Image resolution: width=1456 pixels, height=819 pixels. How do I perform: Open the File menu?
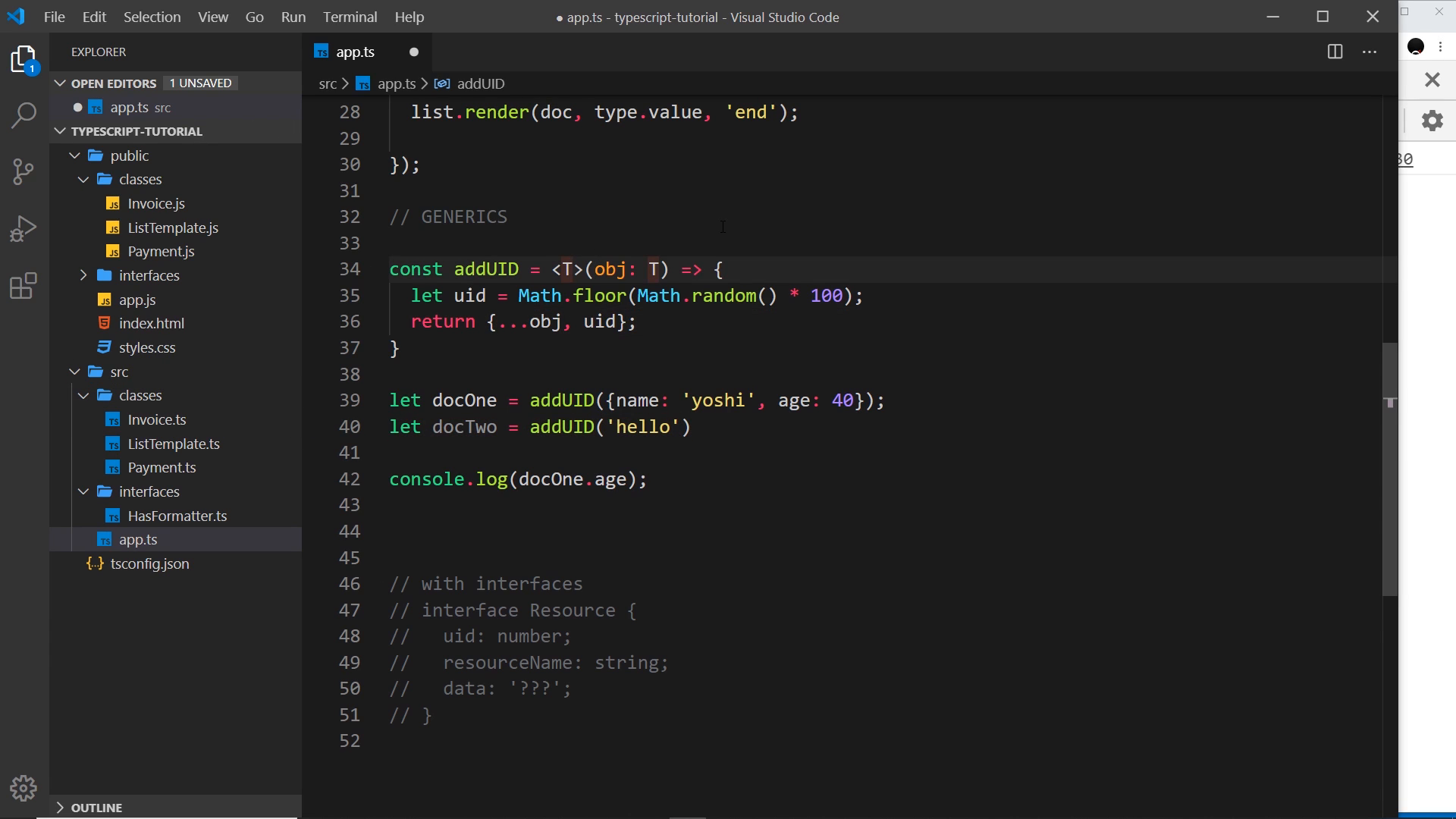click(x=54, y=17)
